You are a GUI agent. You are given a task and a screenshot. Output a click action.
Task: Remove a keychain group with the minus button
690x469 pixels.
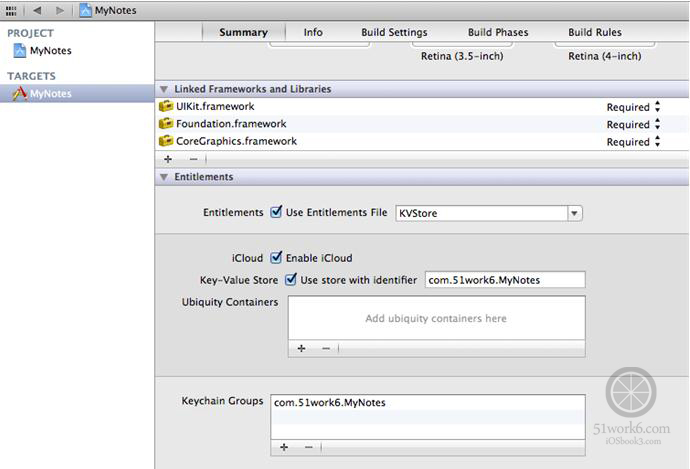[x=309, y=447]
